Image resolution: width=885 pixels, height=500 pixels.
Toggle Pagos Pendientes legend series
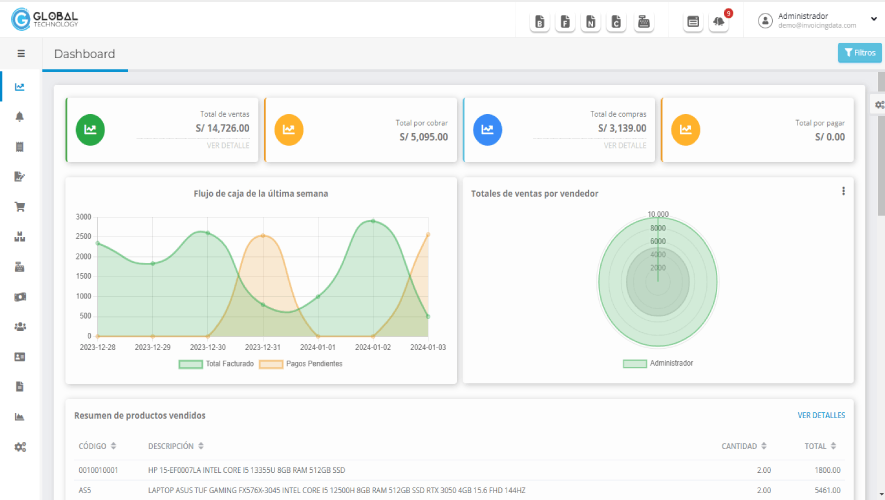301,364
